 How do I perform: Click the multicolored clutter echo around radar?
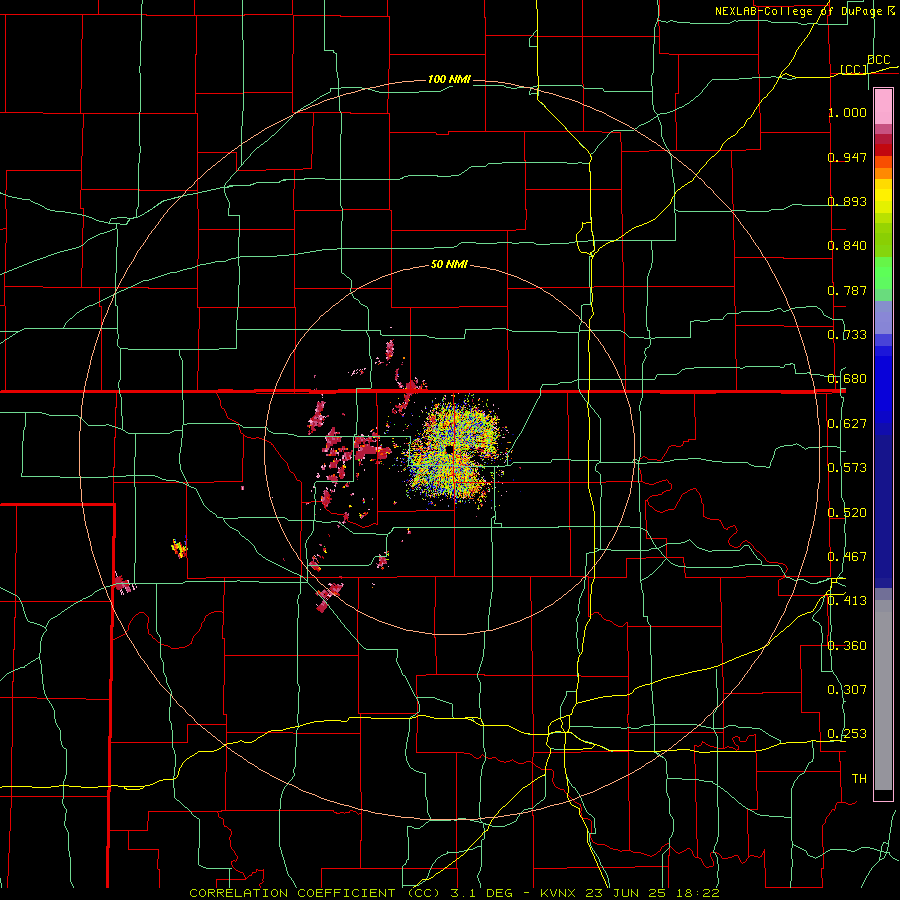click(x=453, y=450)
